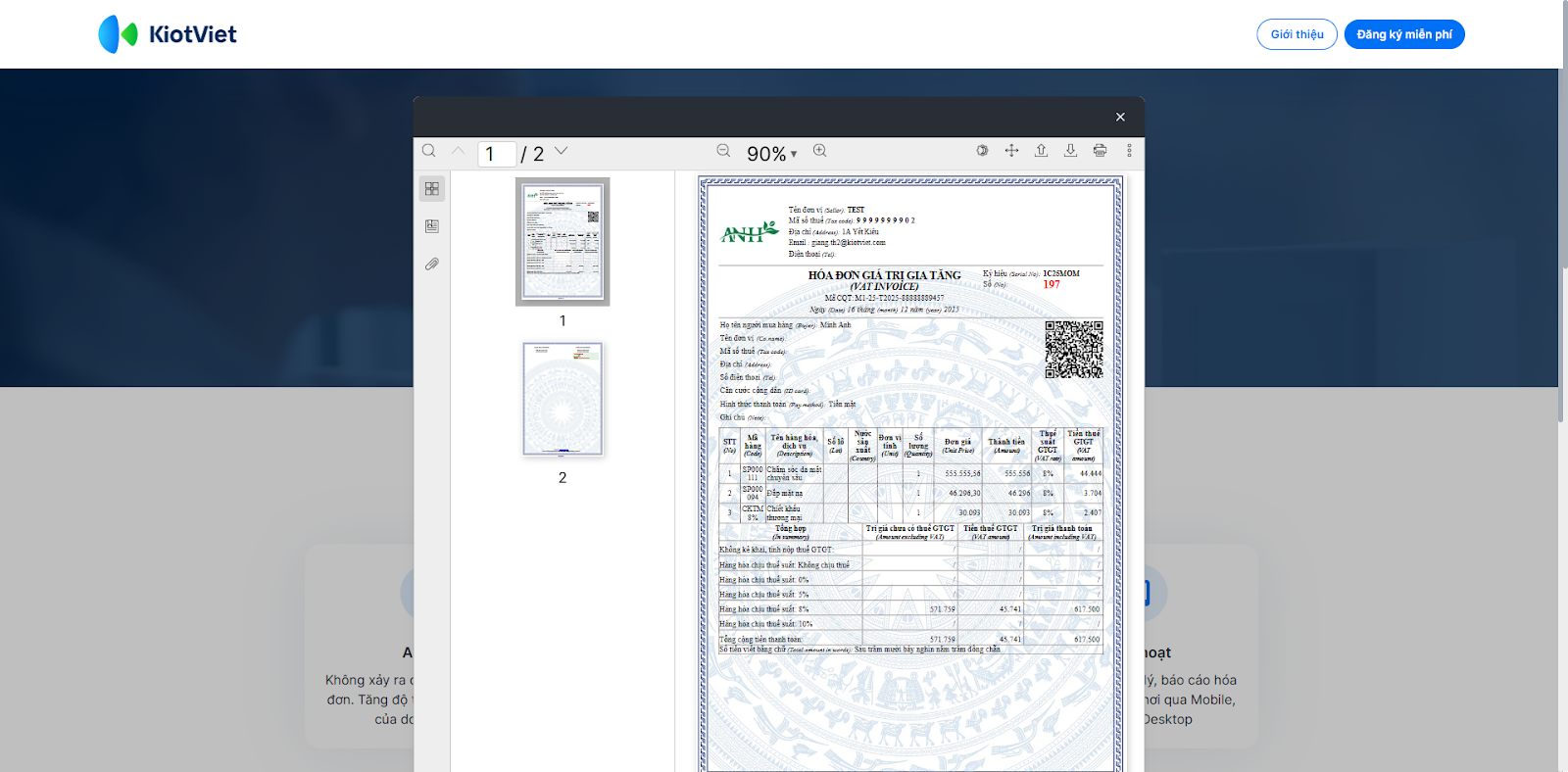Open the bookmarks outline sidebar panel
This screenshot has height=772, width=1568.
tap(432, 226)
